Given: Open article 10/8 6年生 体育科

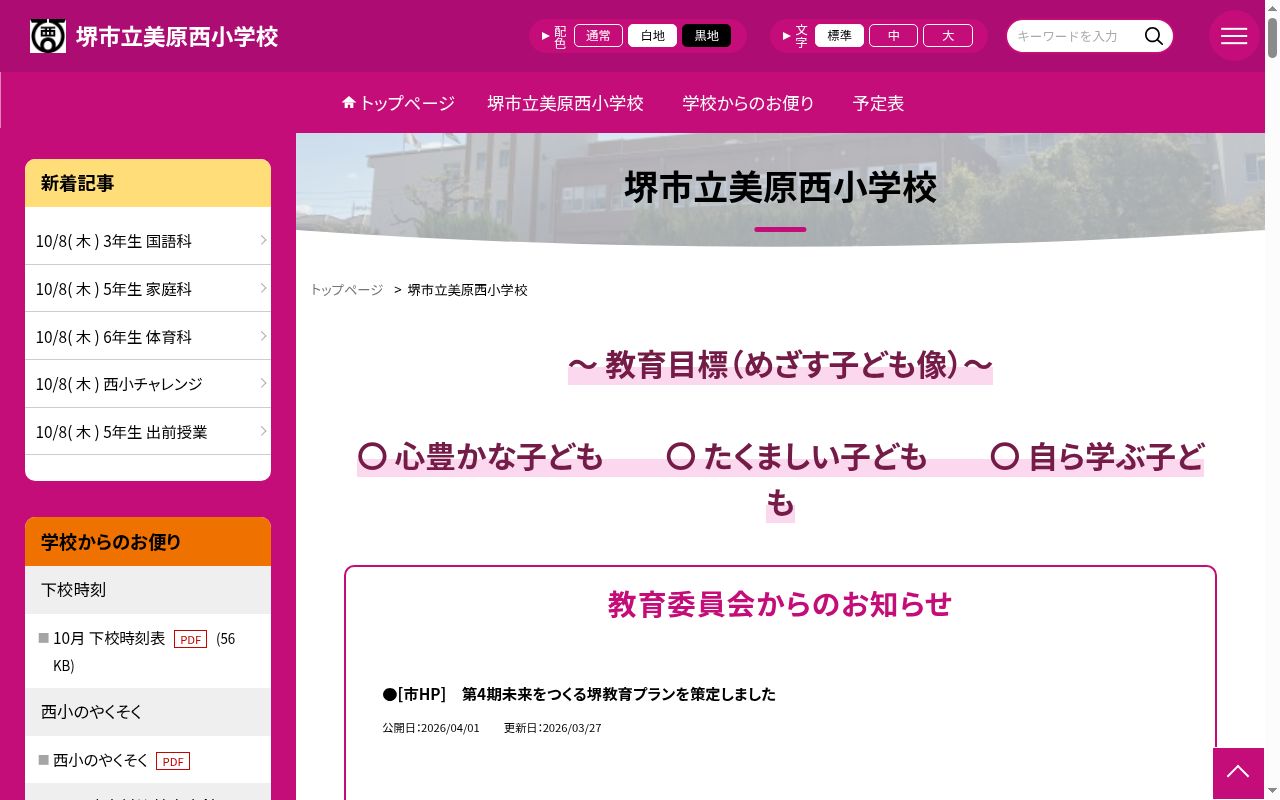Looking at the screenshot, I should click(x=148, y=337).
